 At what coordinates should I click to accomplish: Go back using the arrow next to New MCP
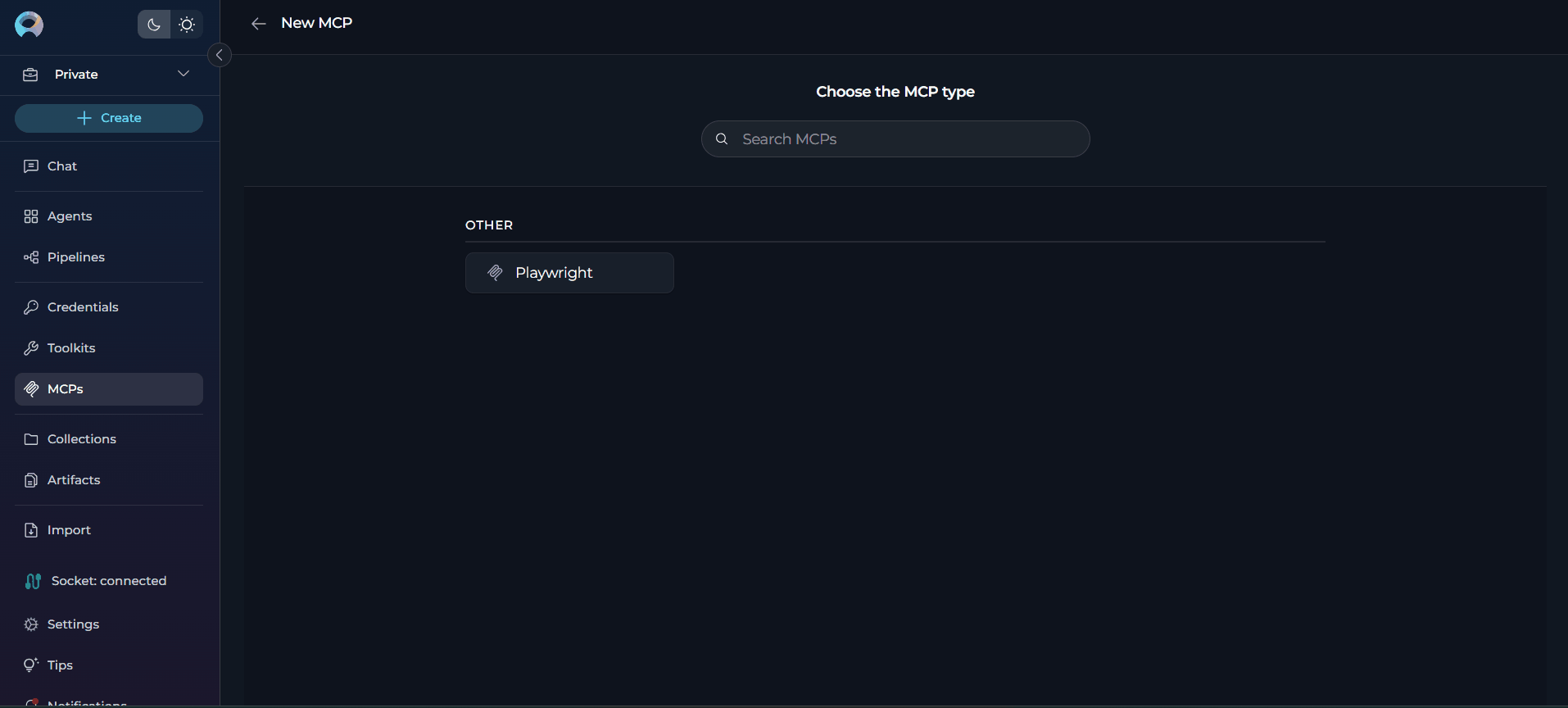click(259, 24)
